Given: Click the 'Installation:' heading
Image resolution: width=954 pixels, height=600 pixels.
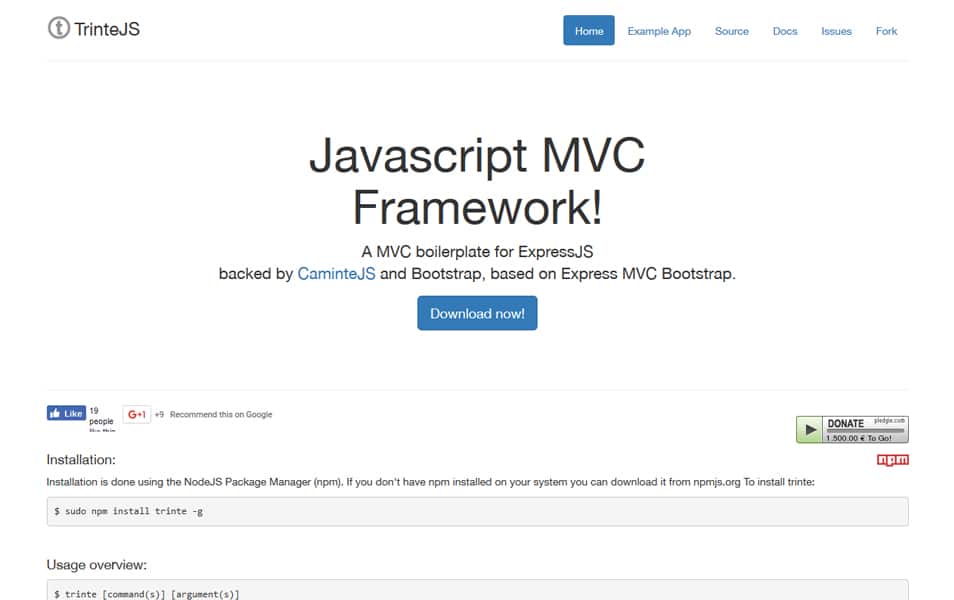Looking at the screenshot, I should (81, 459).
